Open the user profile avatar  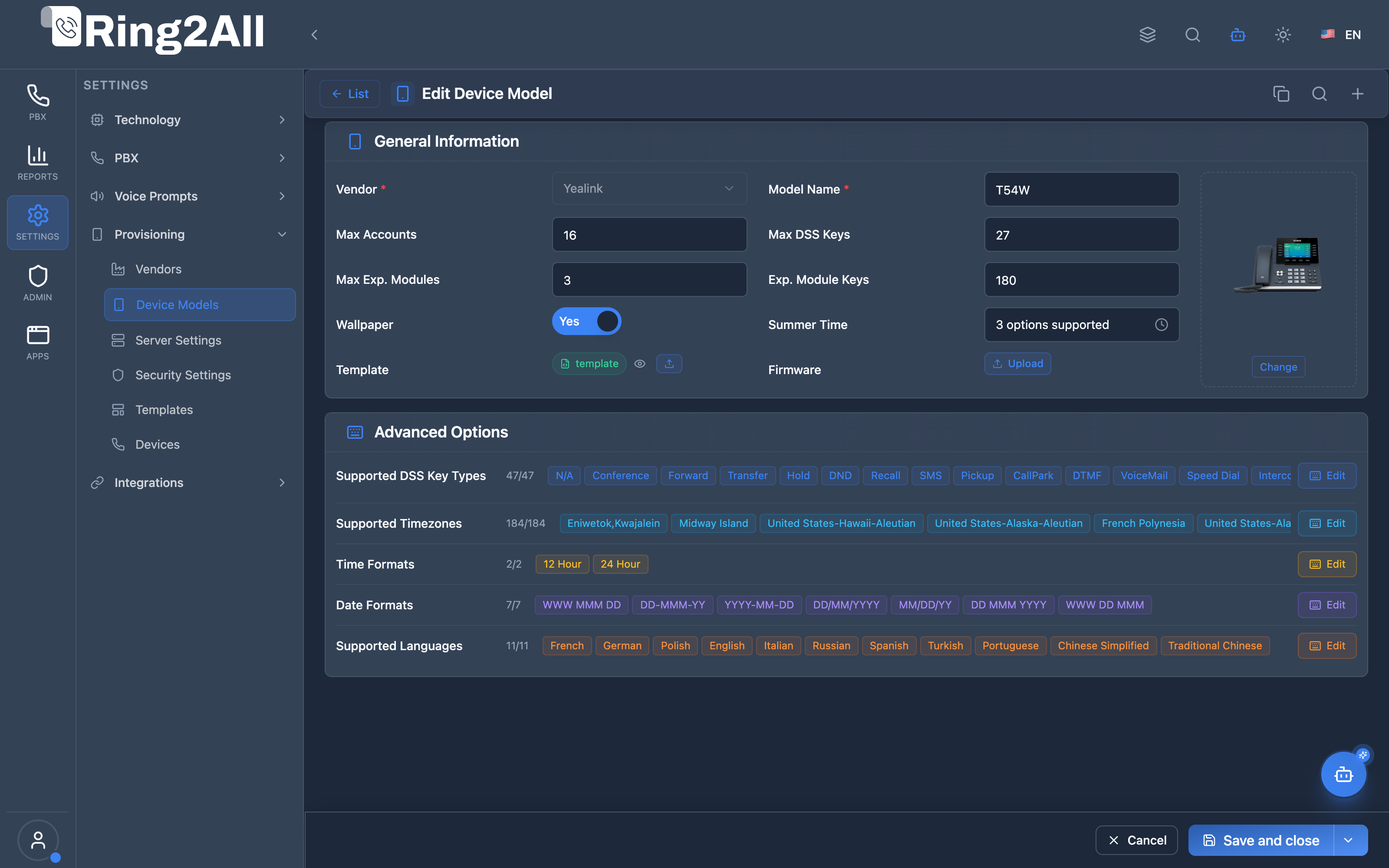pos(38,840)
